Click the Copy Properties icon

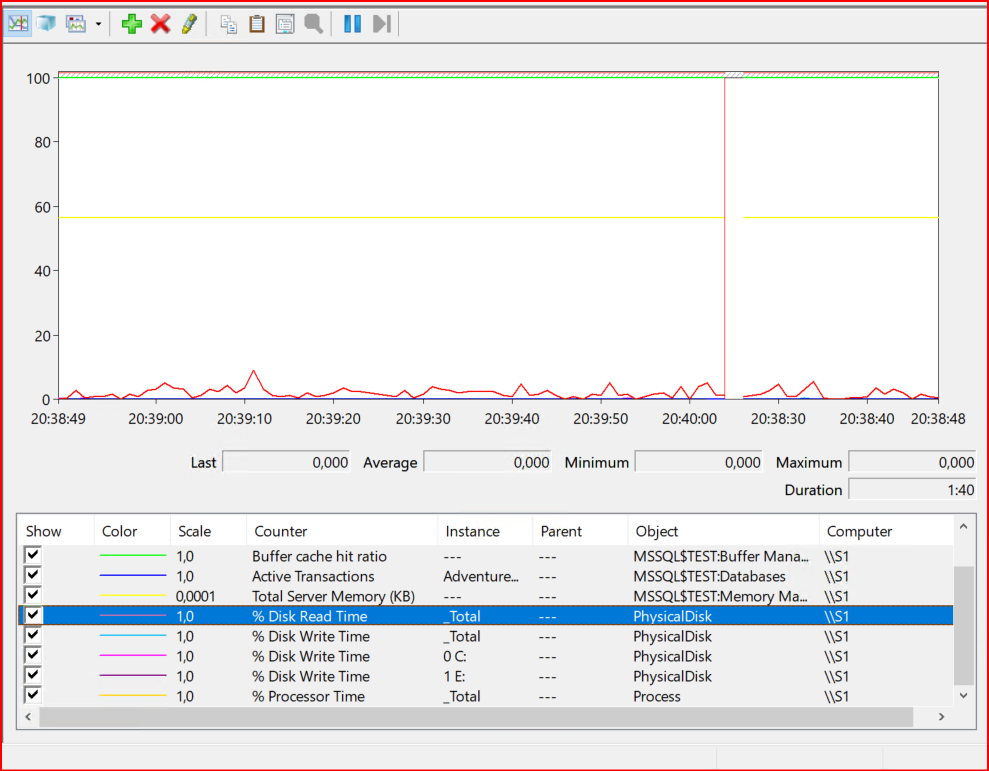pyautogui.click(x=229, y=24)
